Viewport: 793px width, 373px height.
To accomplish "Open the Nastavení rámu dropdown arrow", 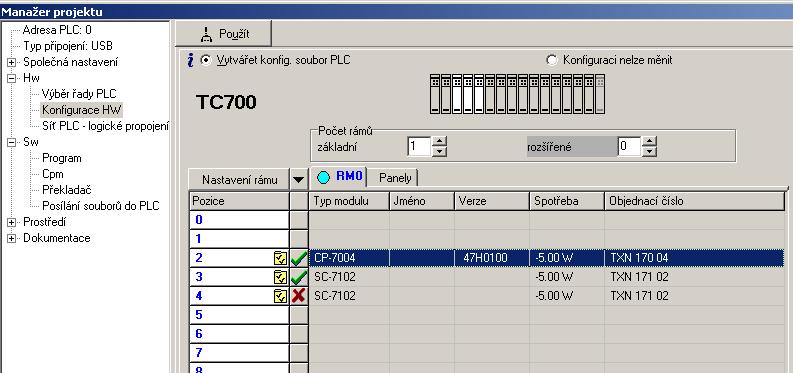I will 299,179.
